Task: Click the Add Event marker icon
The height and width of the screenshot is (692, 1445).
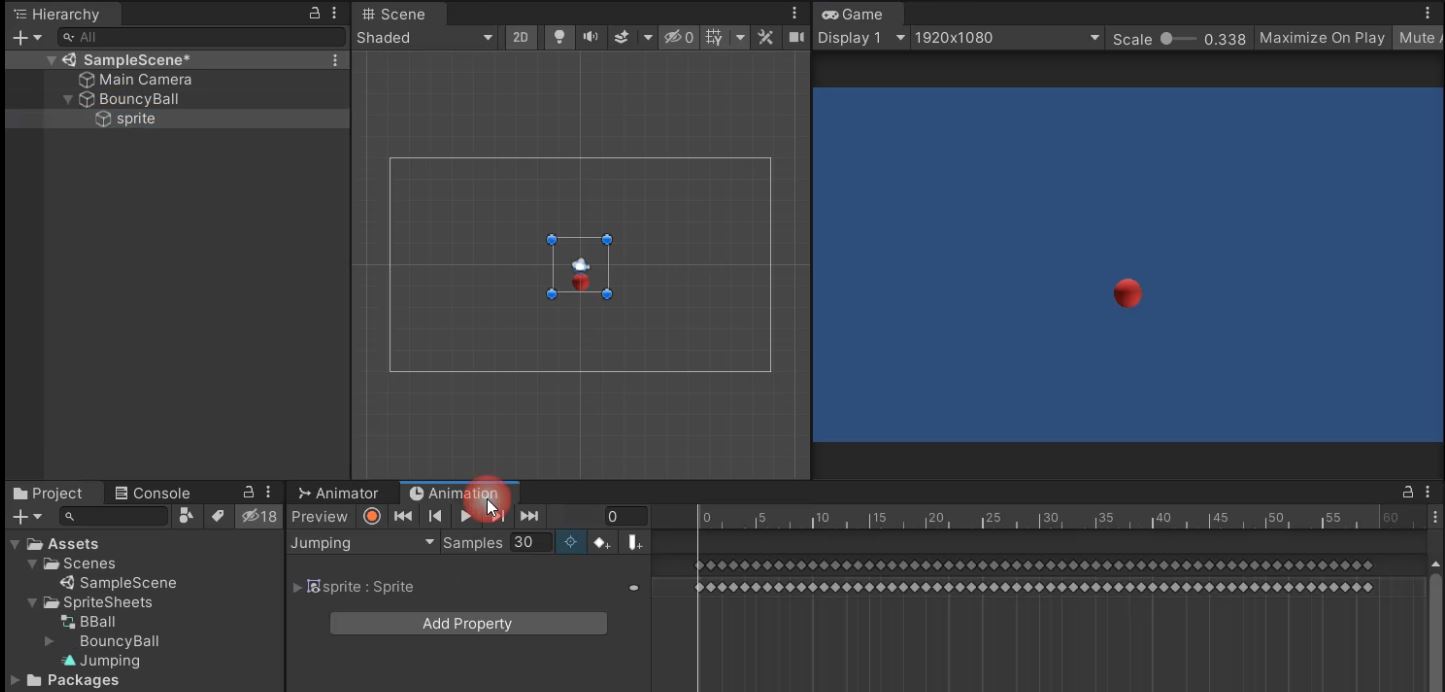Action: pos(635,543)
